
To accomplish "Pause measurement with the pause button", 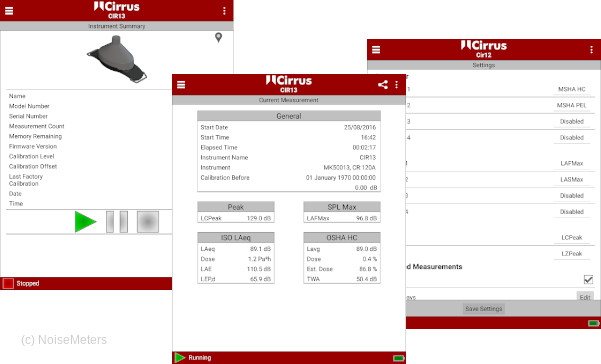I will (117, 222).
